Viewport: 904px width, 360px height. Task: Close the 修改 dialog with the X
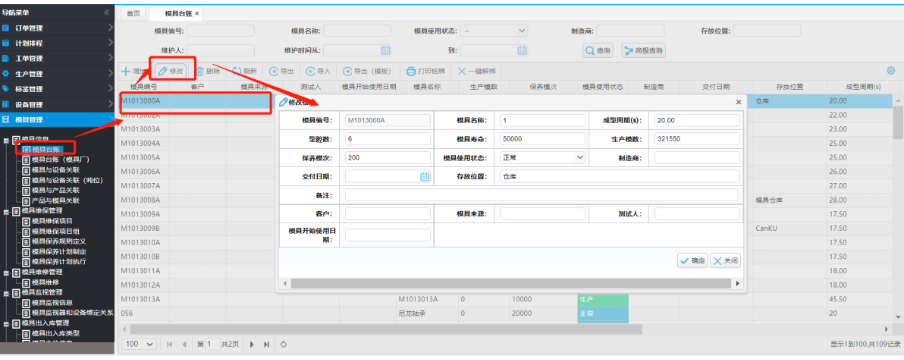pyautogui.click(x=739, y=102)
